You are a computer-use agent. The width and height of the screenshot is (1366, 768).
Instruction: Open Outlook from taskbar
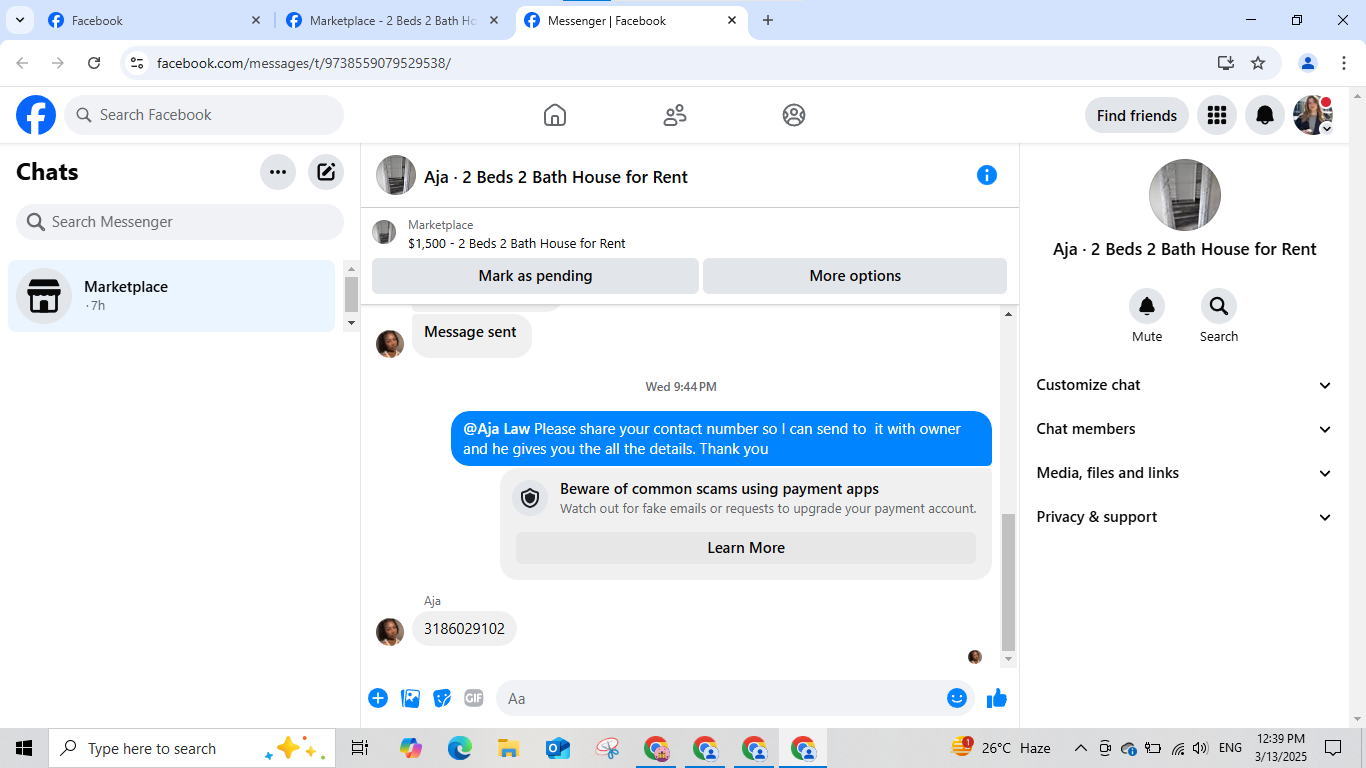tap(558, 748)
